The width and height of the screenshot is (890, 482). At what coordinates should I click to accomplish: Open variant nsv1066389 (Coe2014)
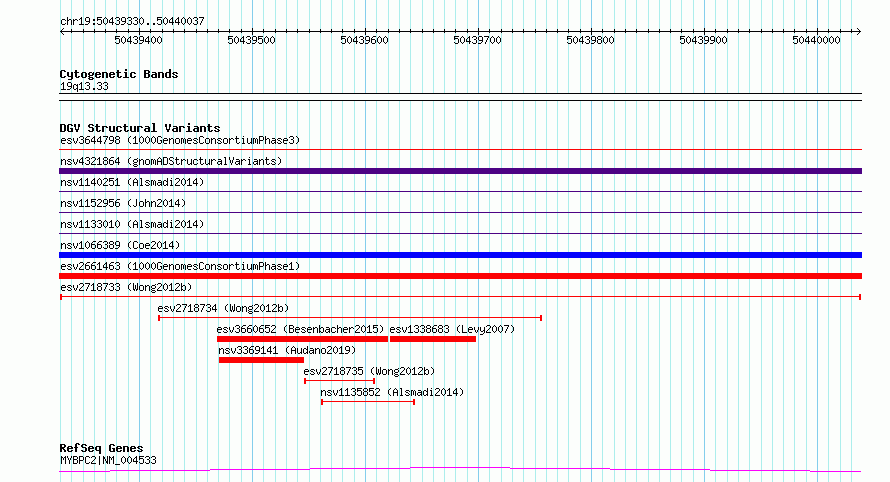[120, 245]
